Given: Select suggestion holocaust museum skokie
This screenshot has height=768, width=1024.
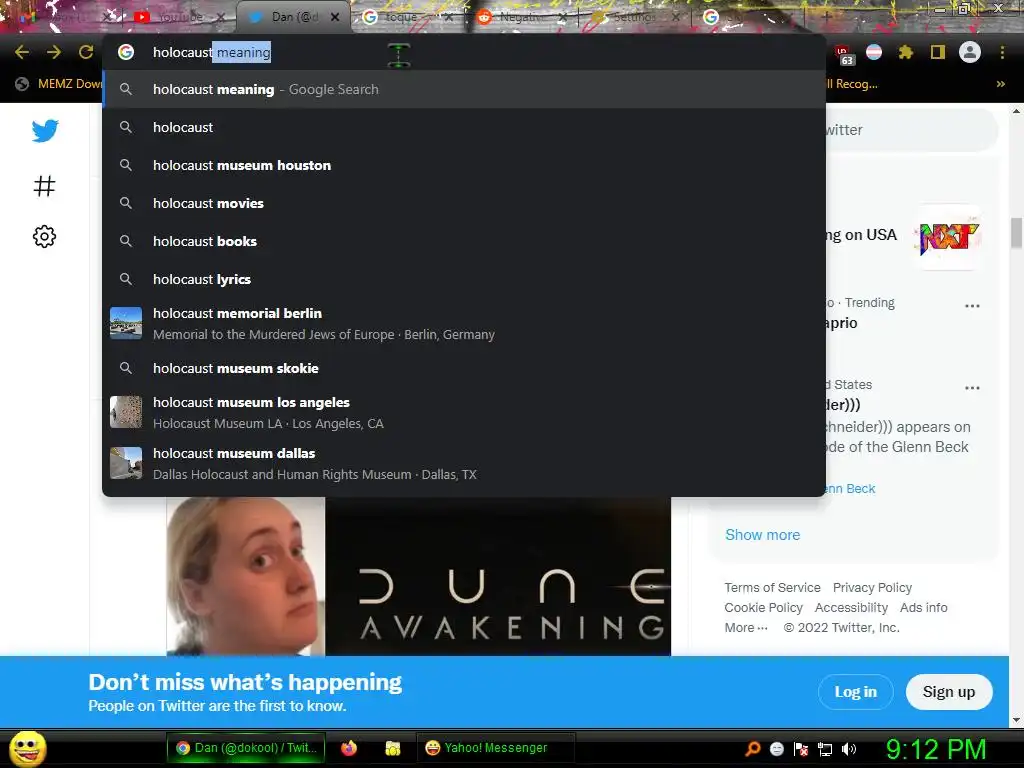Looking at the screenshot, I should [x=464, y=368].
